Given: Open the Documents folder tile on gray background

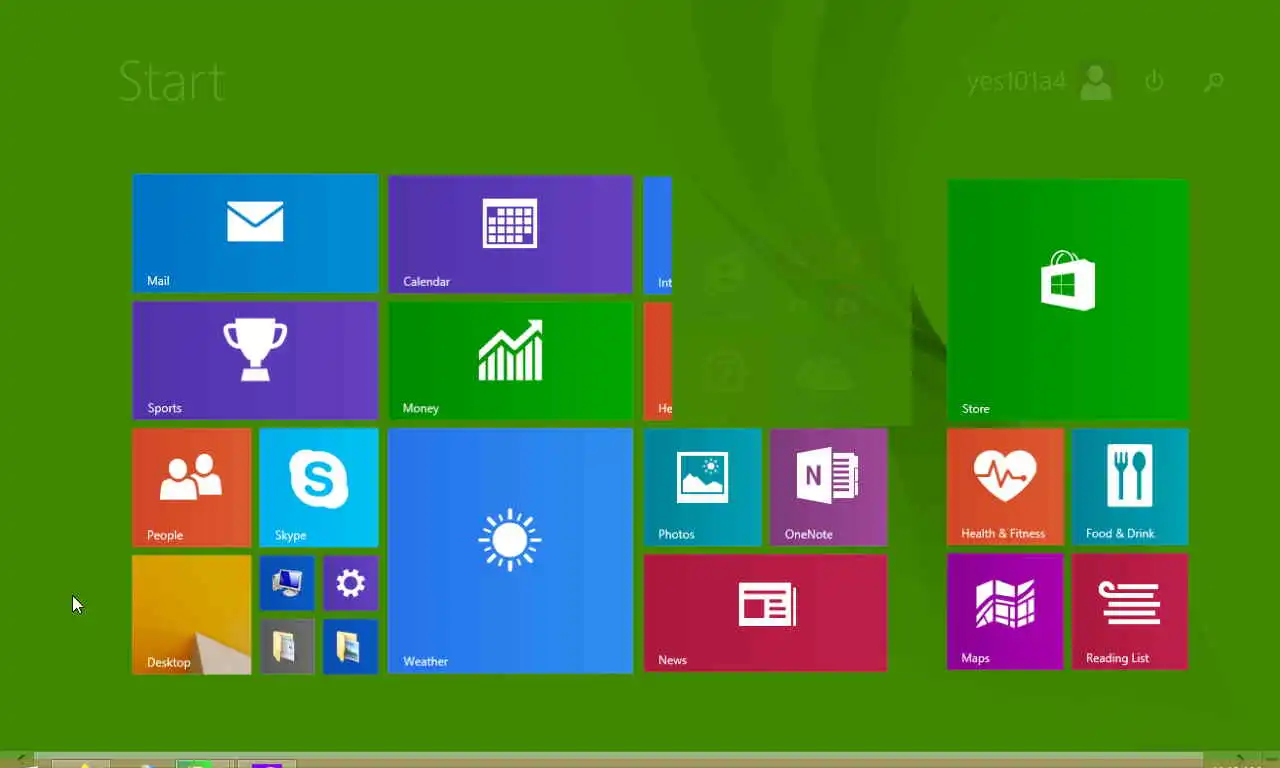Looking at the screenshot, I should coord(287,646).
